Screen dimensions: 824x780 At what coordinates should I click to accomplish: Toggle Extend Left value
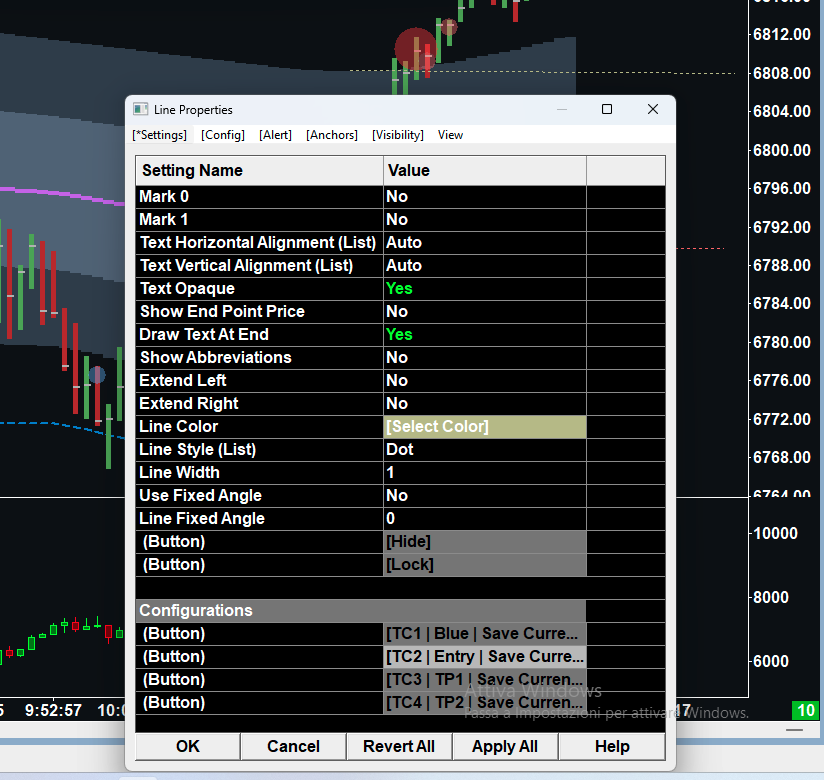[x=485, y=381]
